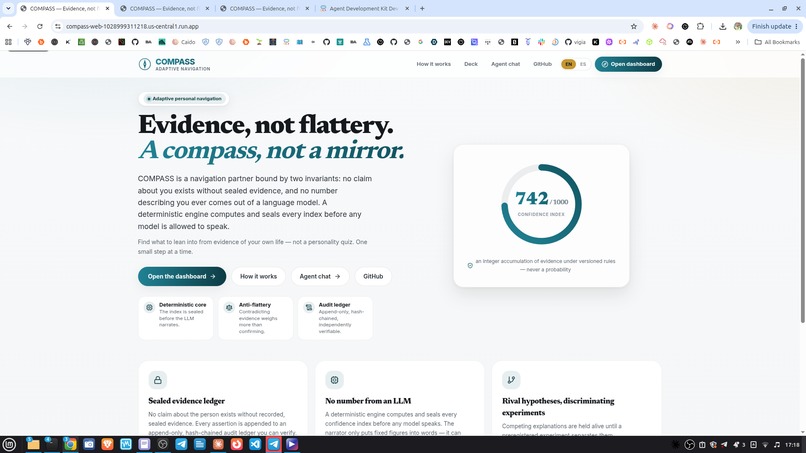Click the small icon beside integer accumulation note

pyautogui.click(x=470, y=265)
